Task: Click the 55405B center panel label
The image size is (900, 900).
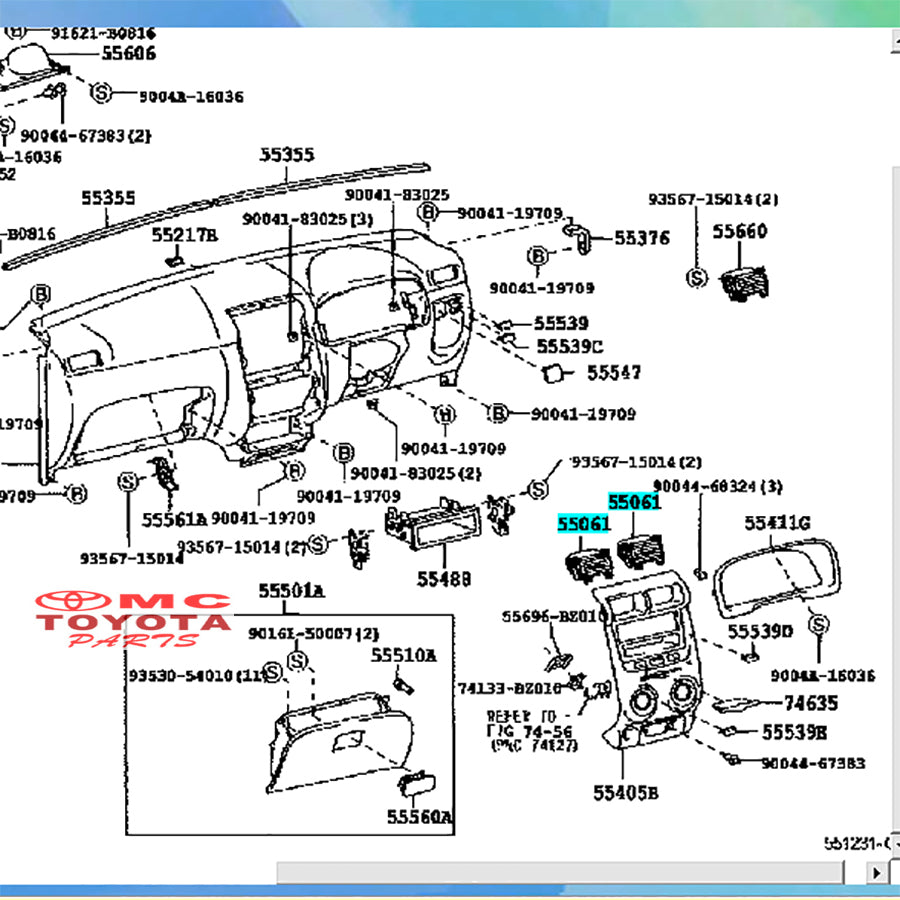Action: (x=626, y=793)
